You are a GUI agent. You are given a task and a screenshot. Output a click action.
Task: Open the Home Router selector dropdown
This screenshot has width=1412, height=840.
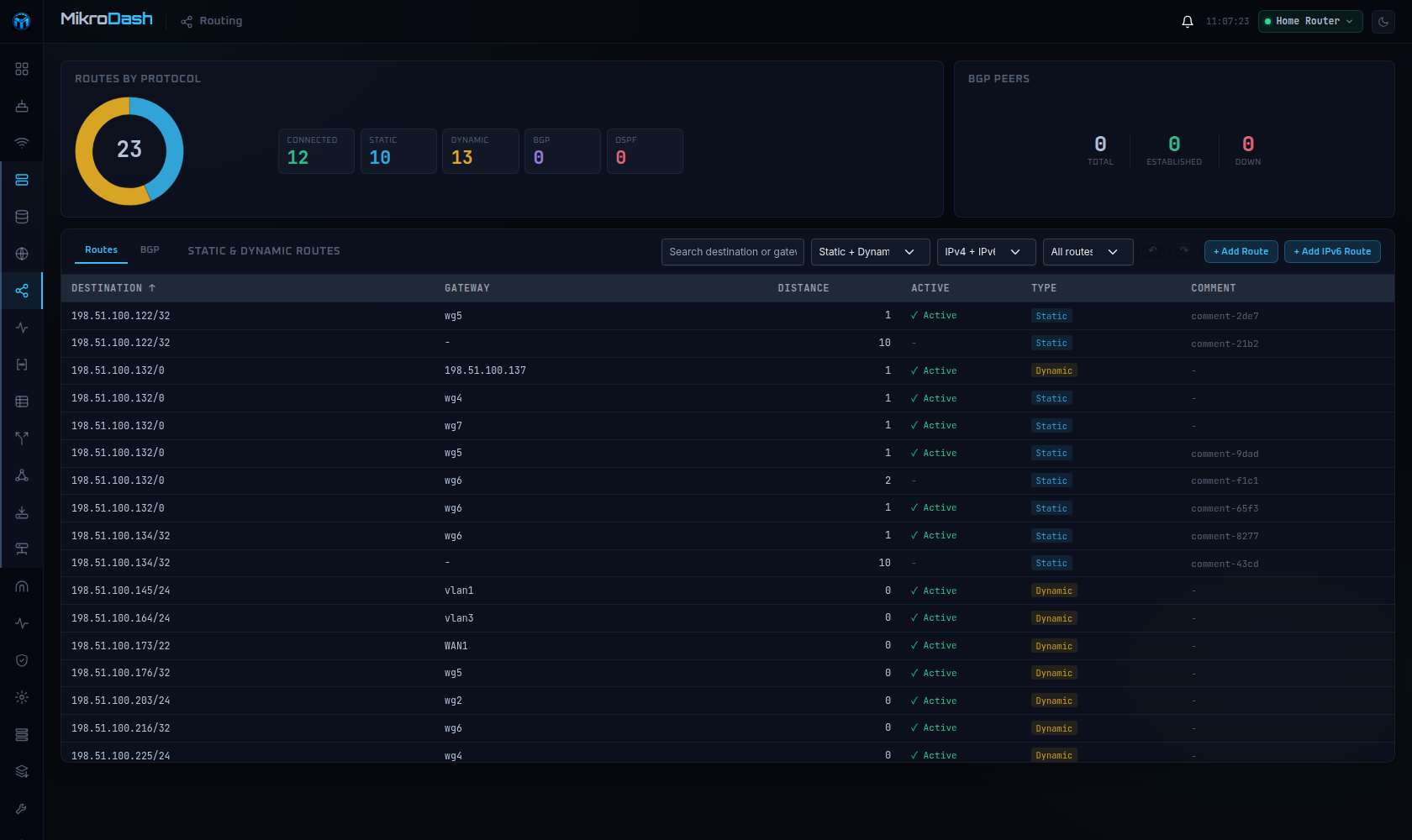coord(1310,21)
